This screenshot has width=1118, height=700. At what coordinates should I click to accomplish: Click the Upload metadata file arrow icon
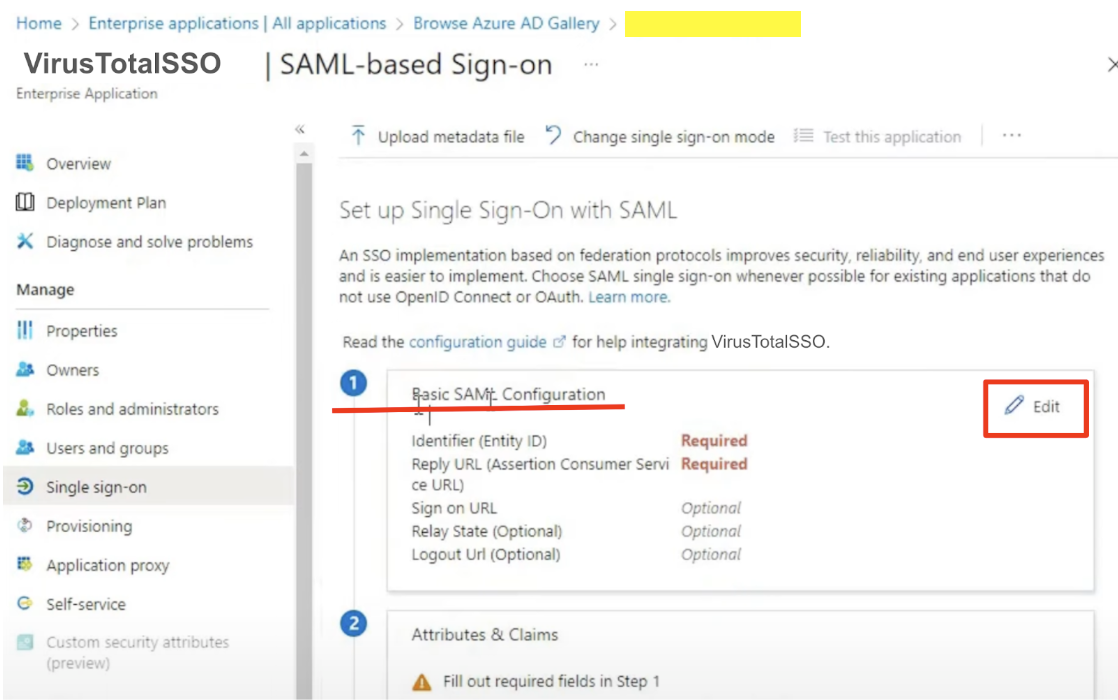pos(359,135)
